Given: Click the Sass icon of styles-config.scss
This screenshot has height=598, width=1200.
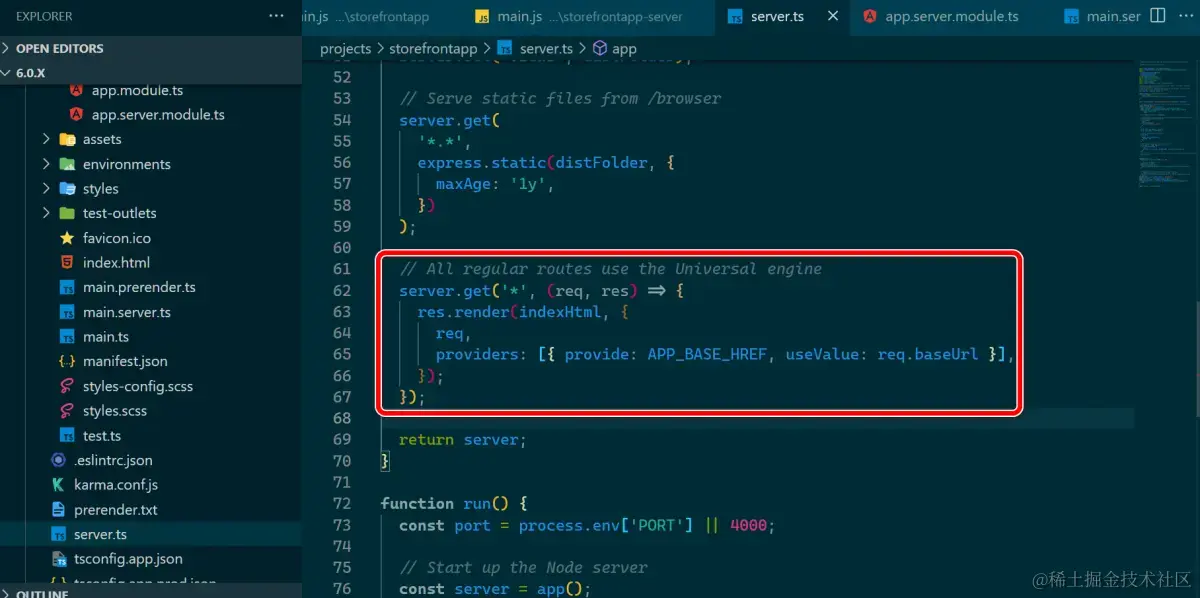Looking at the screenshot, I should point(67,386).
